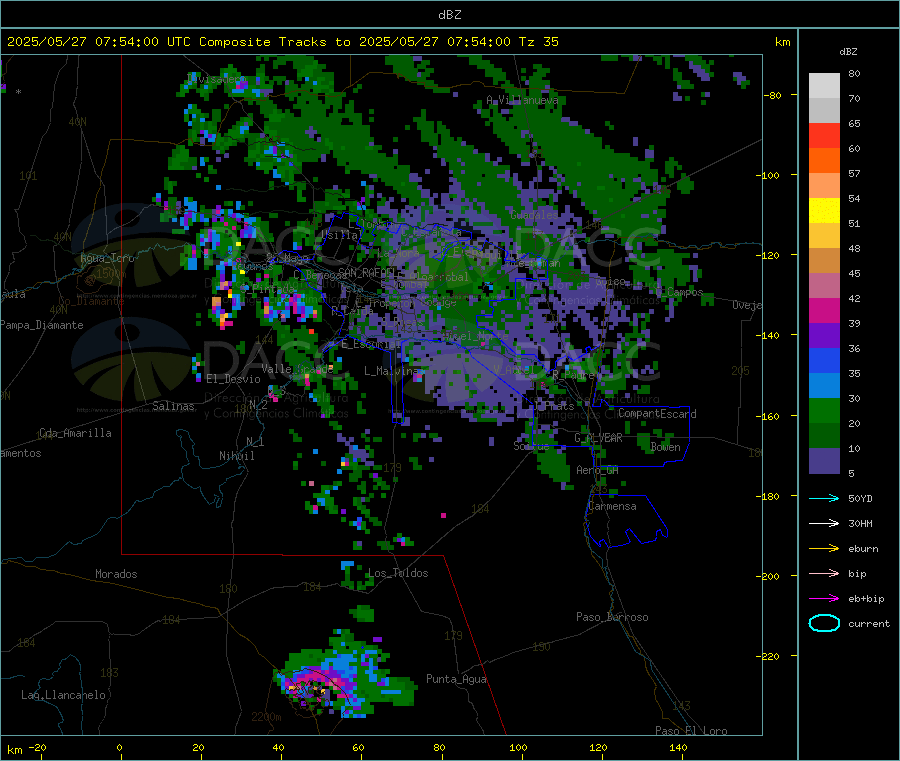The height and width of the screenshot is (761, 900).
Task: Click the 'Los_Toldos' place label
Action: tap(398, 573)
